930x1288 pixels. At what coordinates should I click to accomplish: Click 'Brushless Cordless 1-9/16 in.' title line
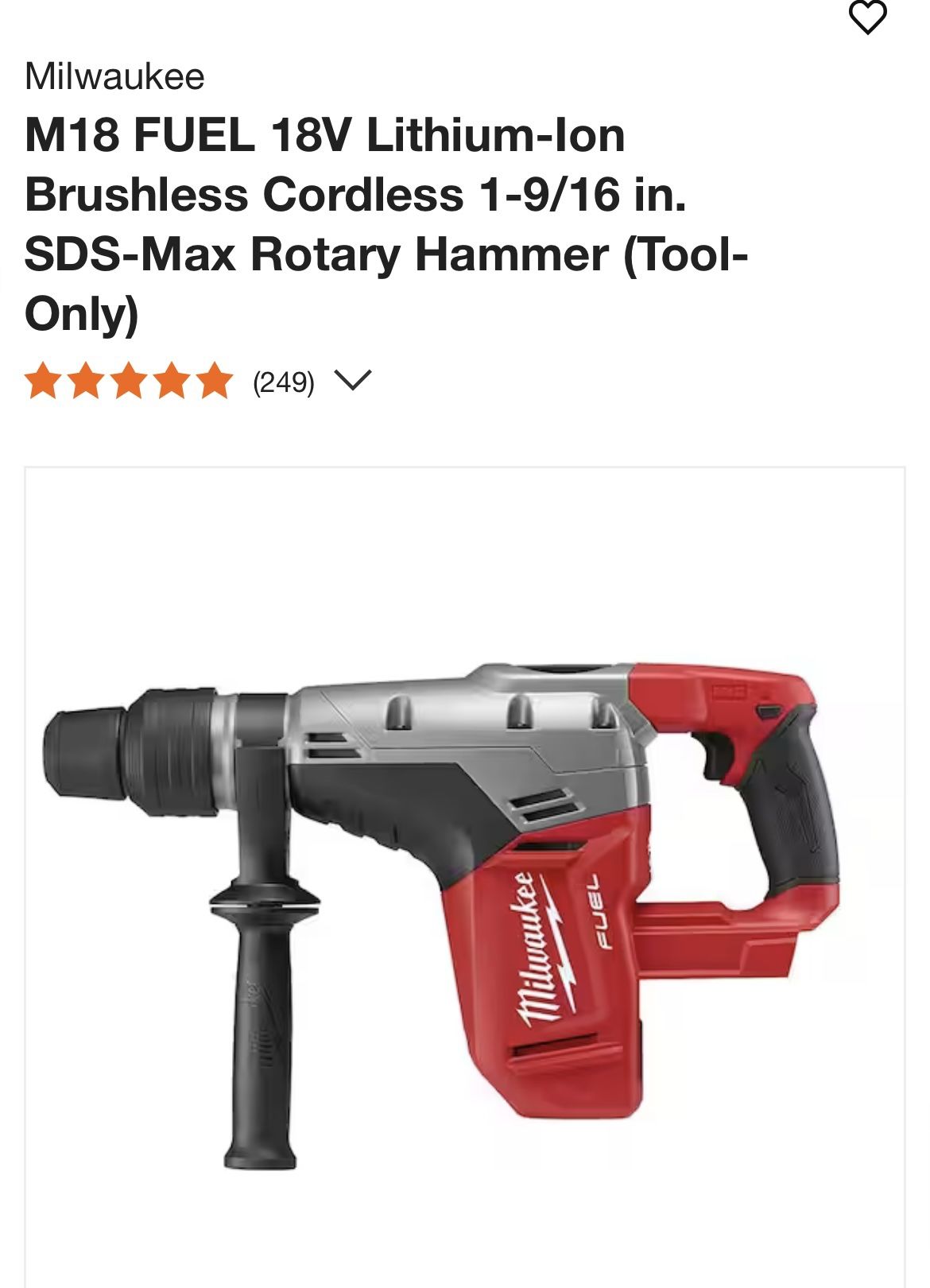tap(355, 195)
